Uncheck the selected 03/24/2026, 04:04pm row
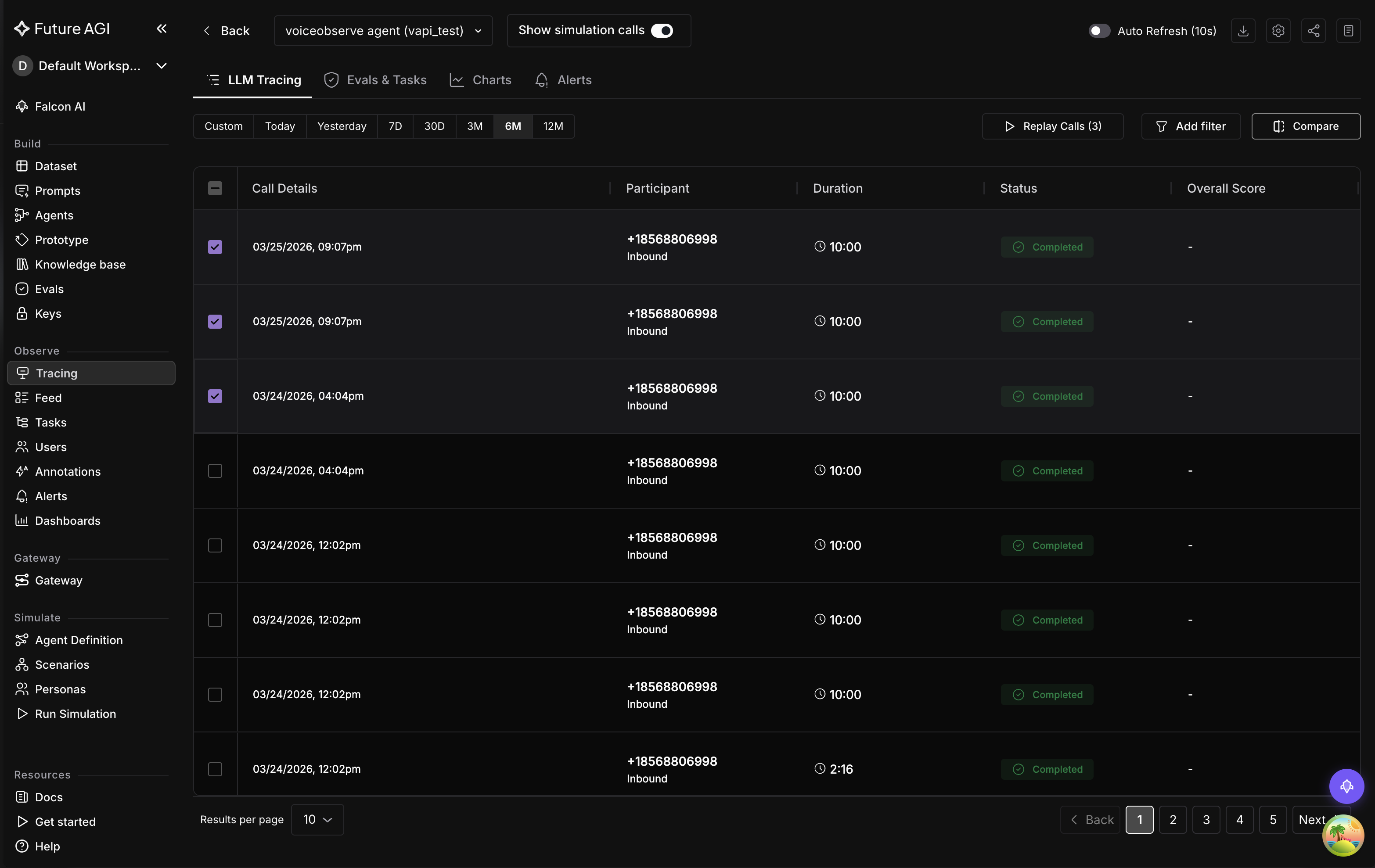Viewport: 1375px width, 868px height. click(x=215, y=396)
